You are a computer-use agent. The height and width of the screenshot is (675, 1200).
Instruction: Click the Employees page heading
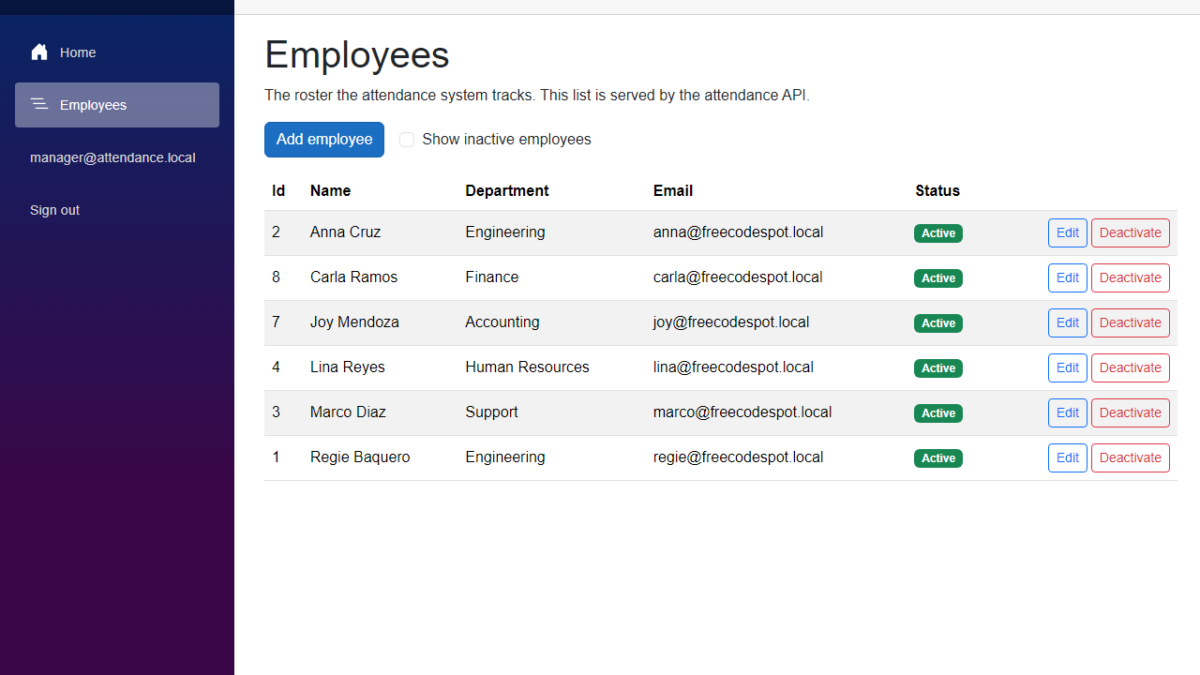point(357,55)
